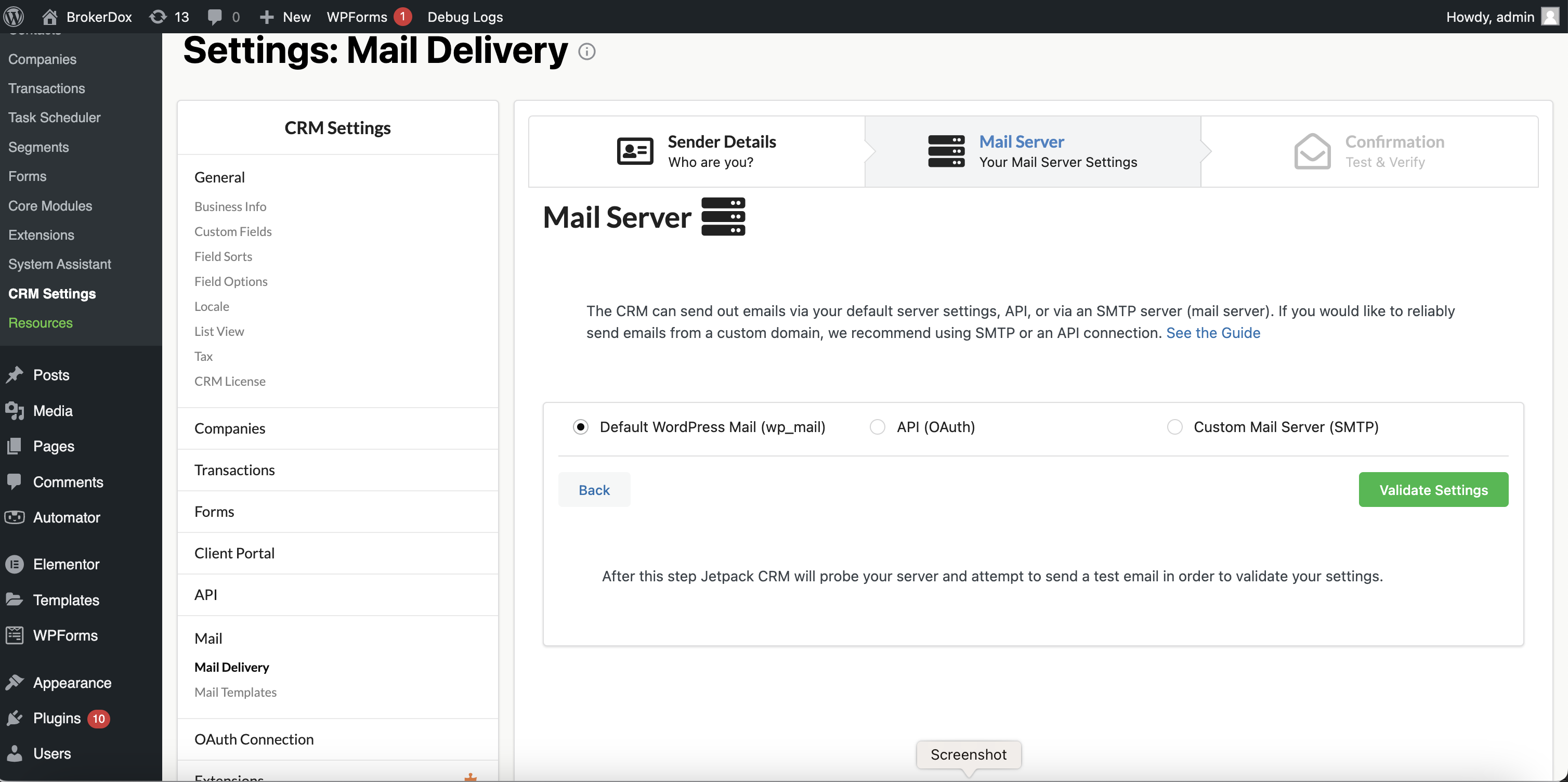Open the Confirmation Test & Verify step

1369,151
